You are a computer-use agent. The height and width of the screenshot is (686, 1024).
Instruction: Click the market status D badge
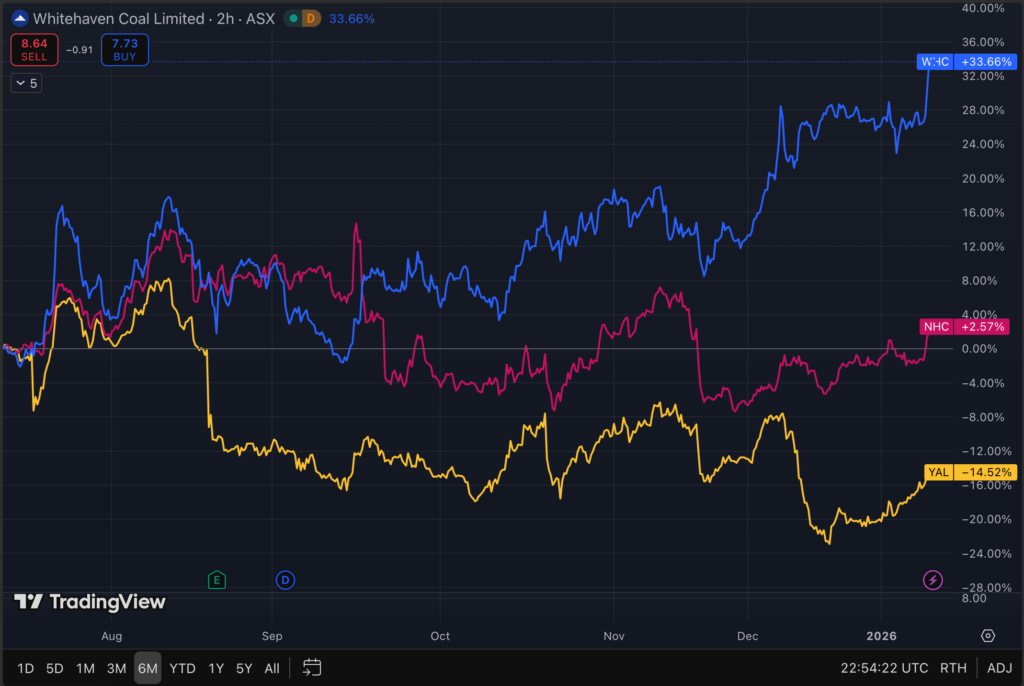[309, 18]
